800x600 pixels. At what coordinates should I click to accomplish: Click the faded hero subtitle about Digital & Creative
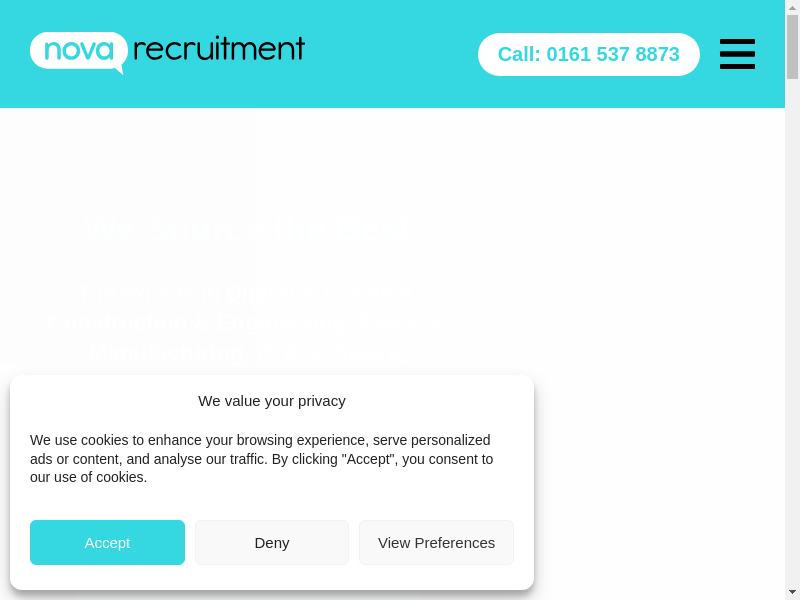tap(243, 294)
